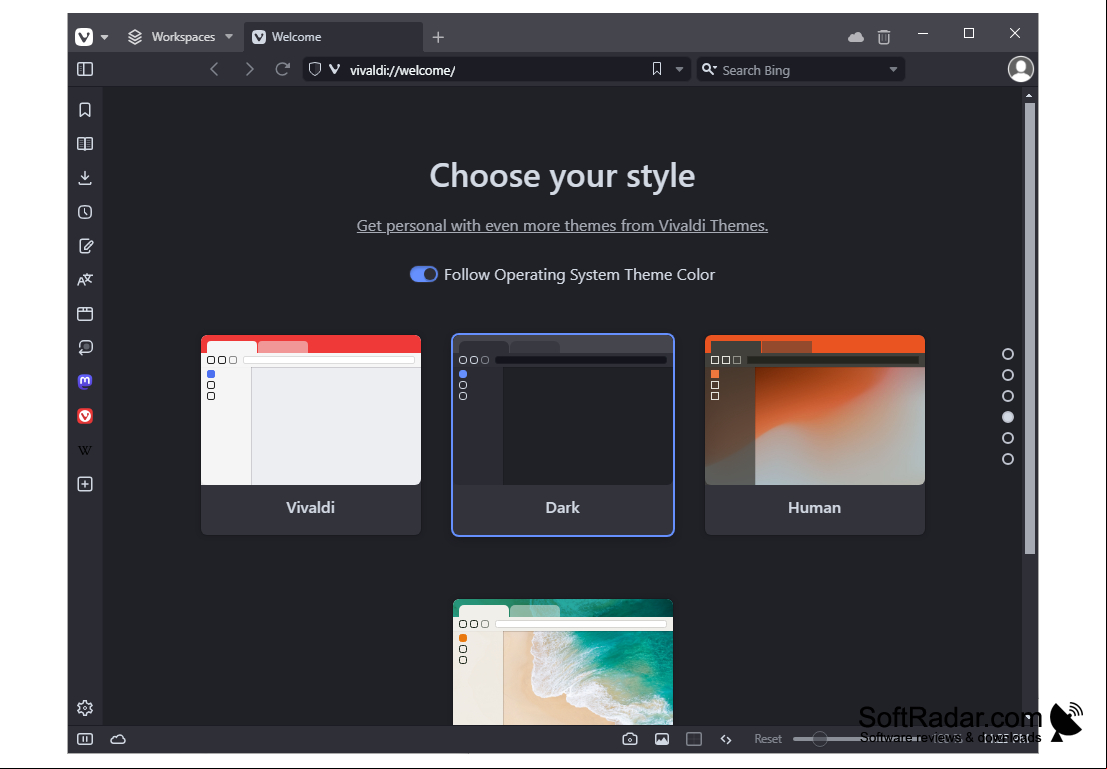Open the status bar sync cloud icon

pyautogui.click(x=118, y=739)
